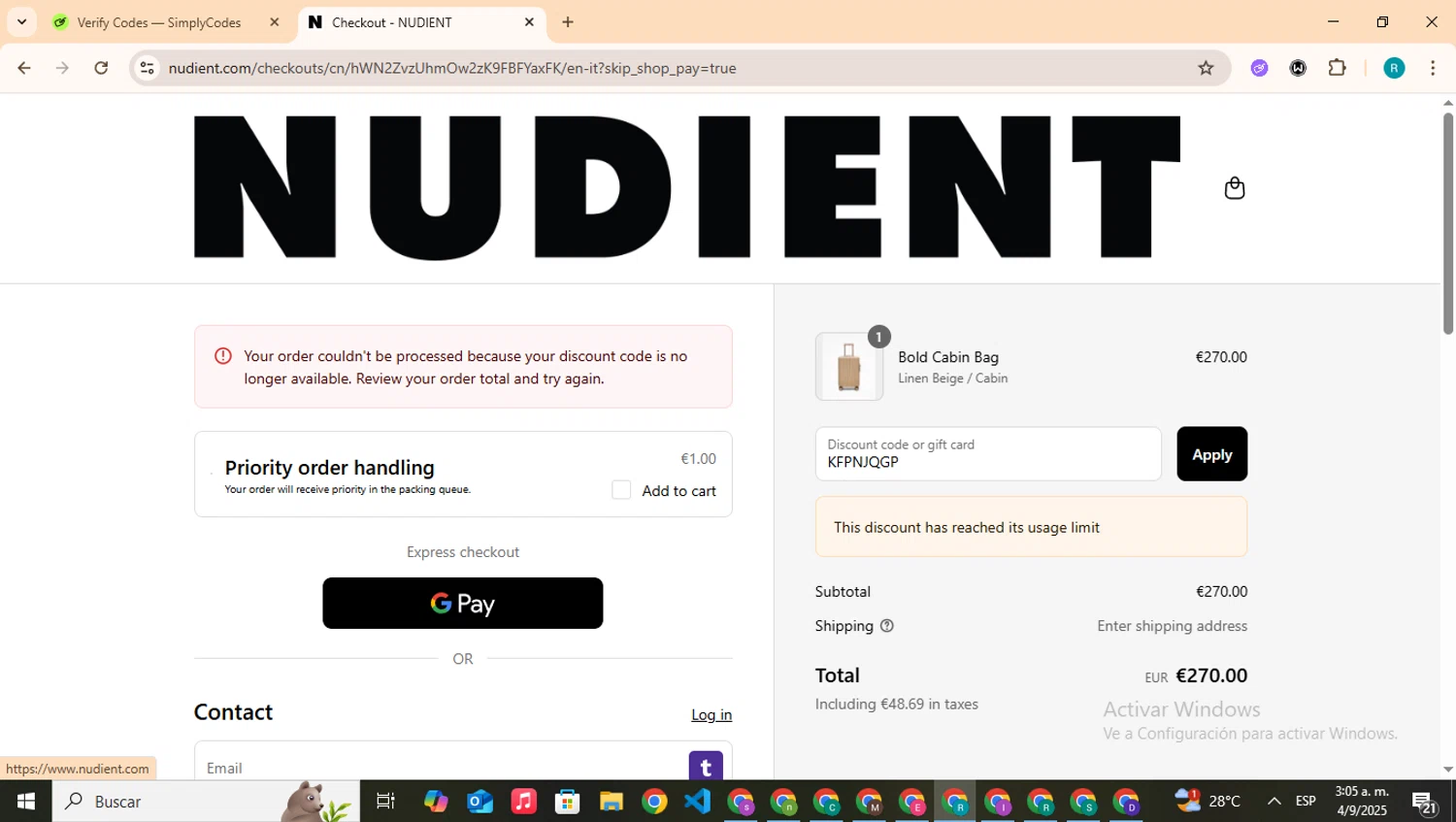The width and height of the screenshot is (1456, 822).
Task: Open the Extensions puzzle piece menu
Action: [x=1338, y=68]
